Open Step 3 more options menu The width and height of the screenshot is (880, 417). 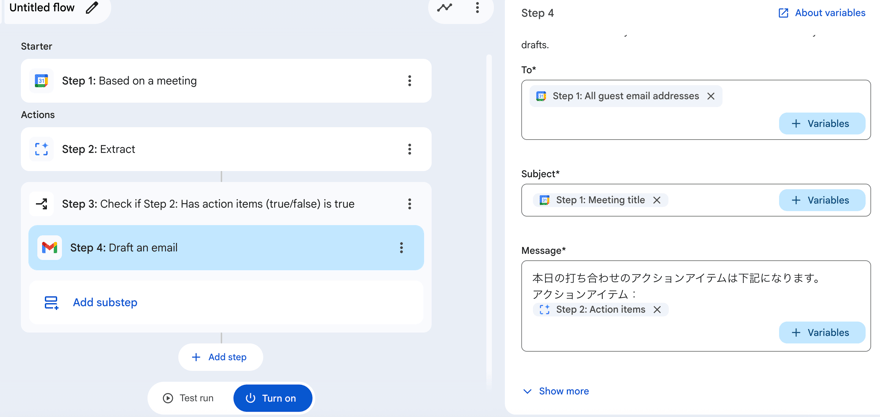[x=409, y=204]
